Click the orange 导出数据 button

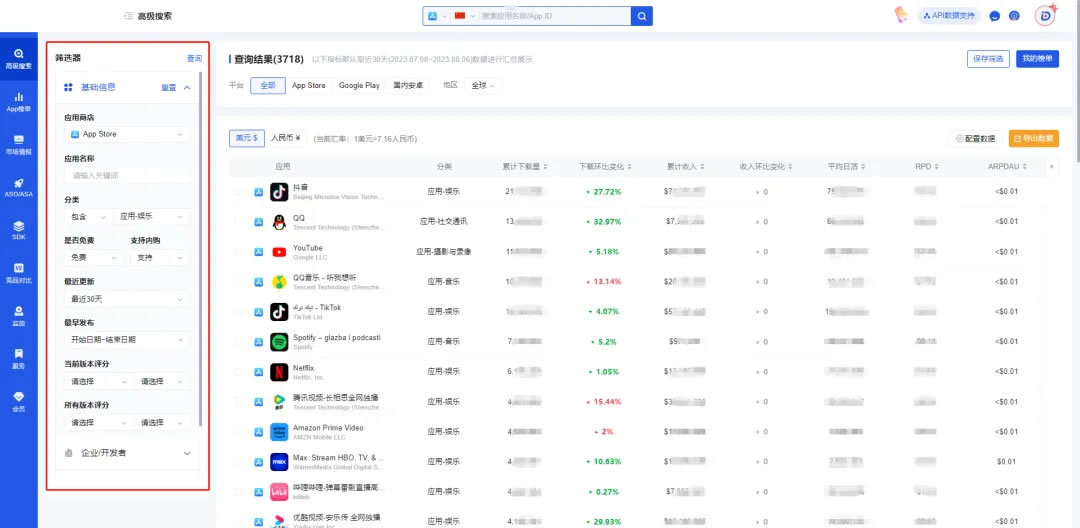point(1034,138)
